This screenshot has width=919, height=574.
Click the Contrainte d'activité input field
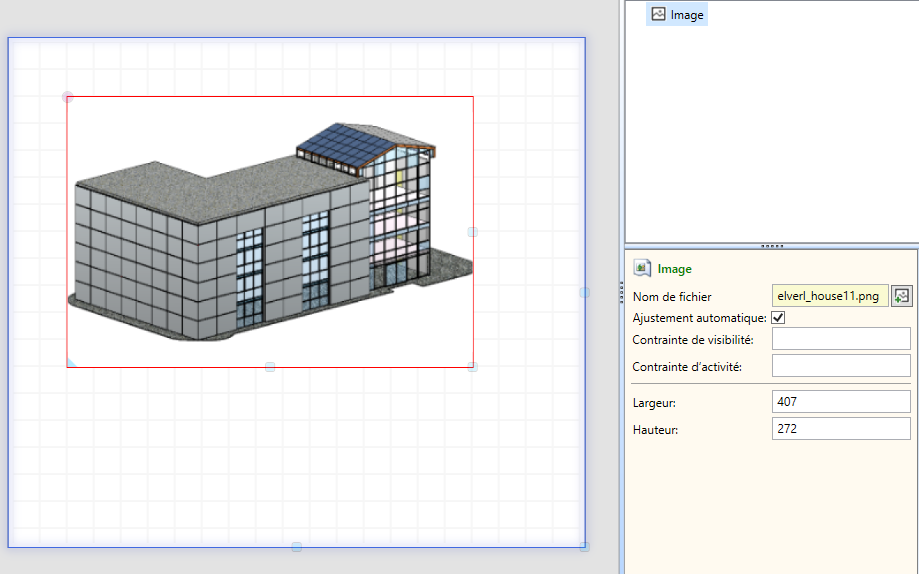840,366
